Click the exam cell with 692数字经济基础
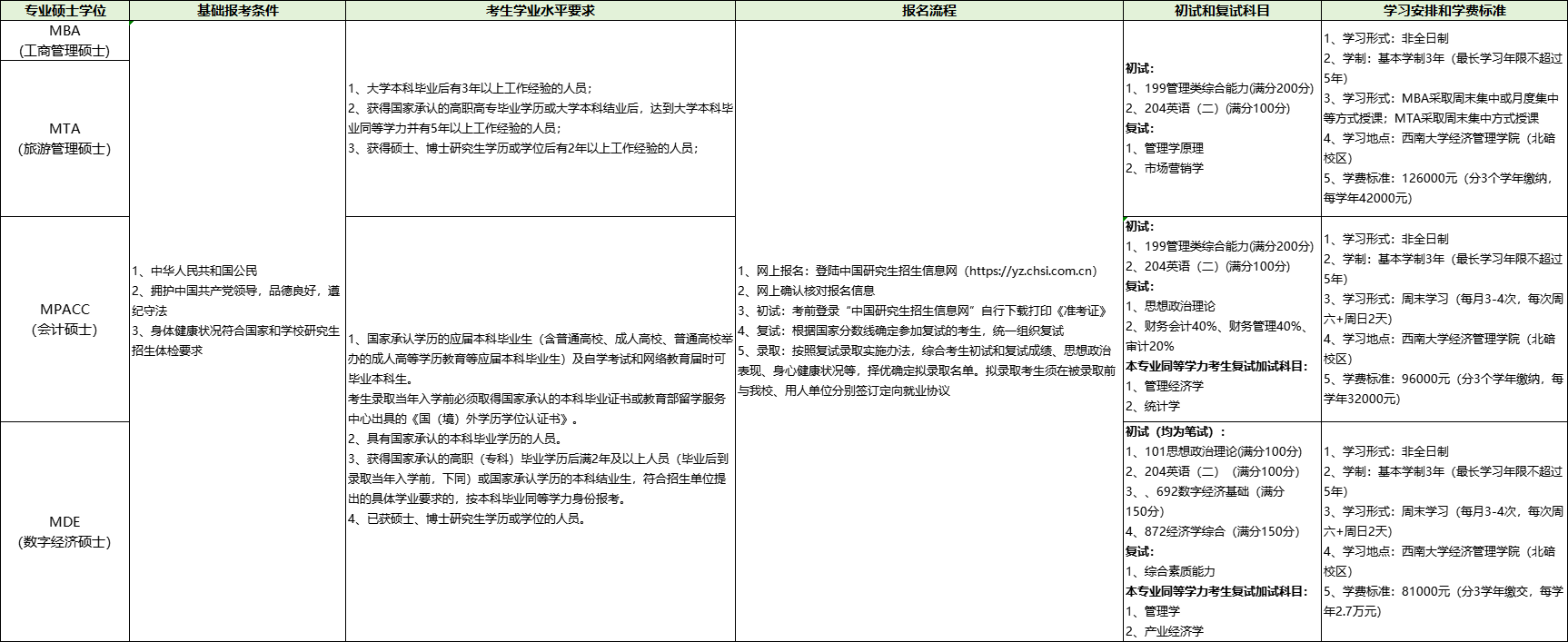 1221,531
